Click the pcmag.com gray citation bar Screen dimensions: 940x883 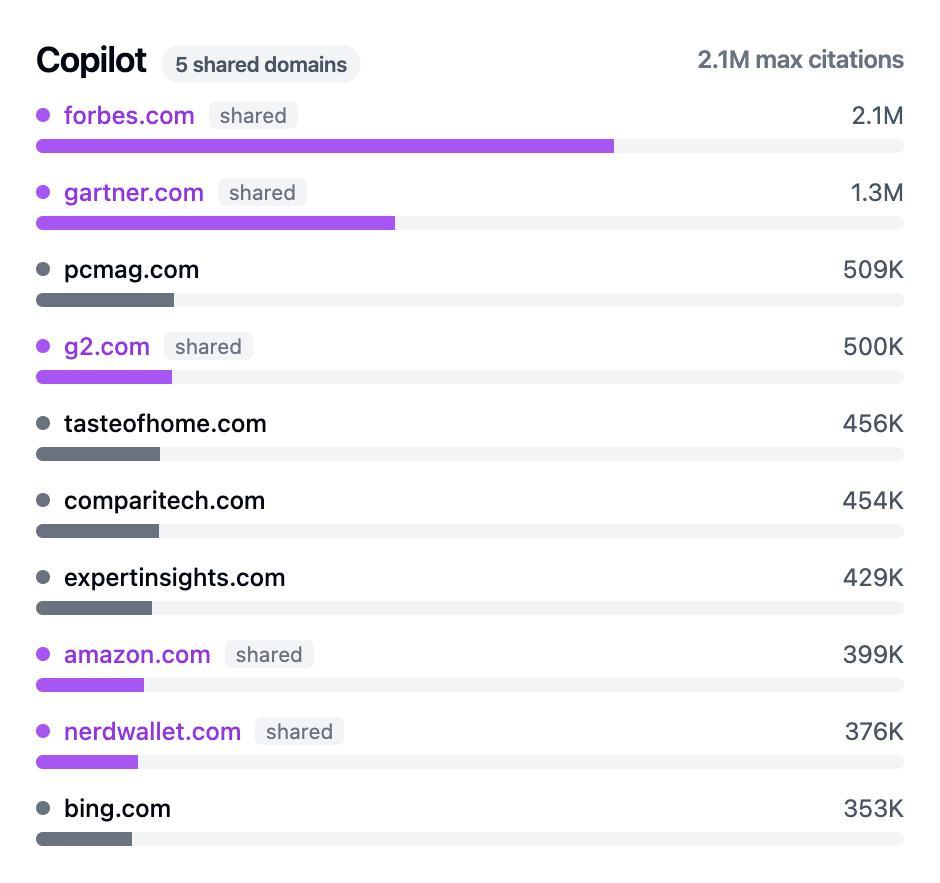(x=105, y=300)
